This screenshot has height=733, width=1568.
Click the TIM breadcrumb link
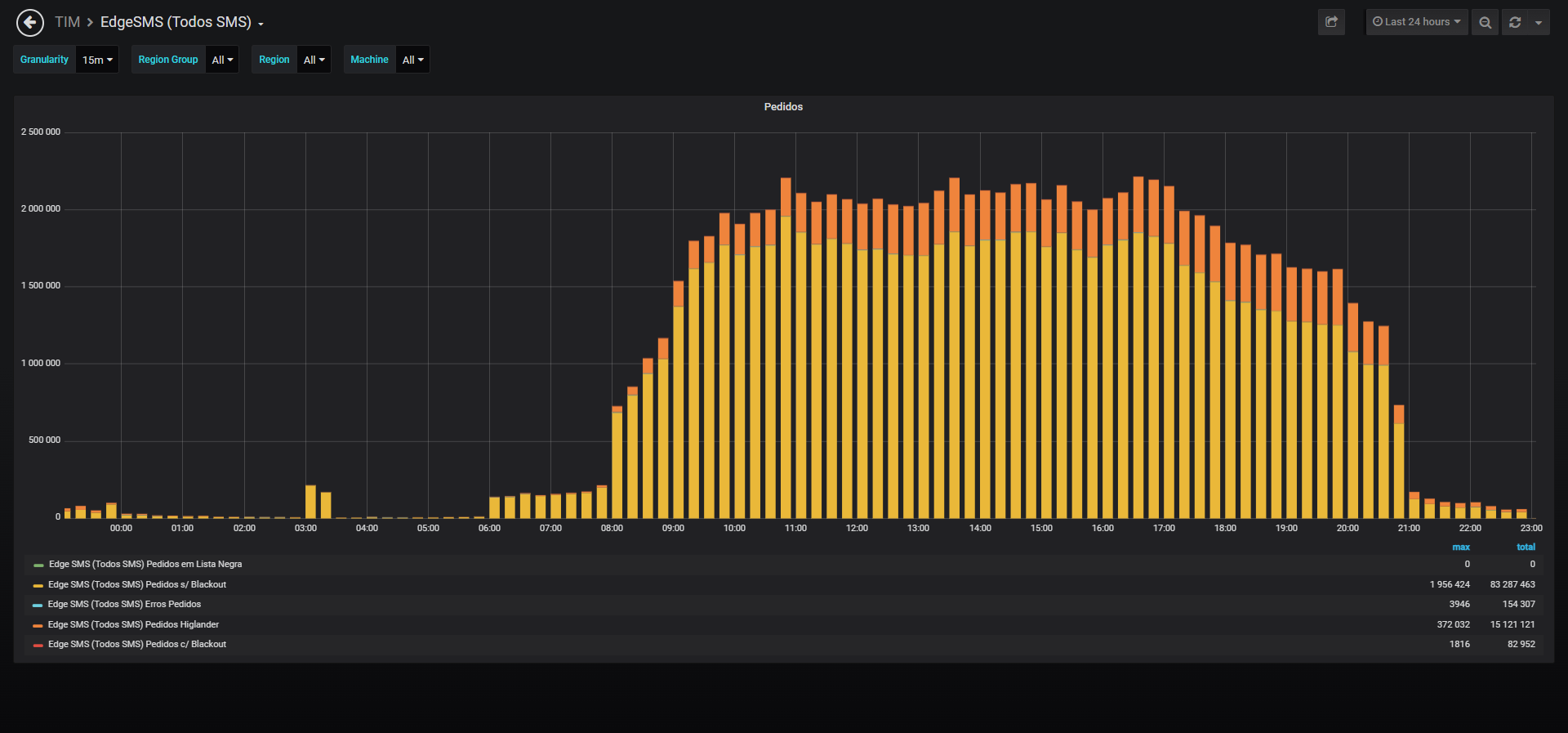click(67, 22)
